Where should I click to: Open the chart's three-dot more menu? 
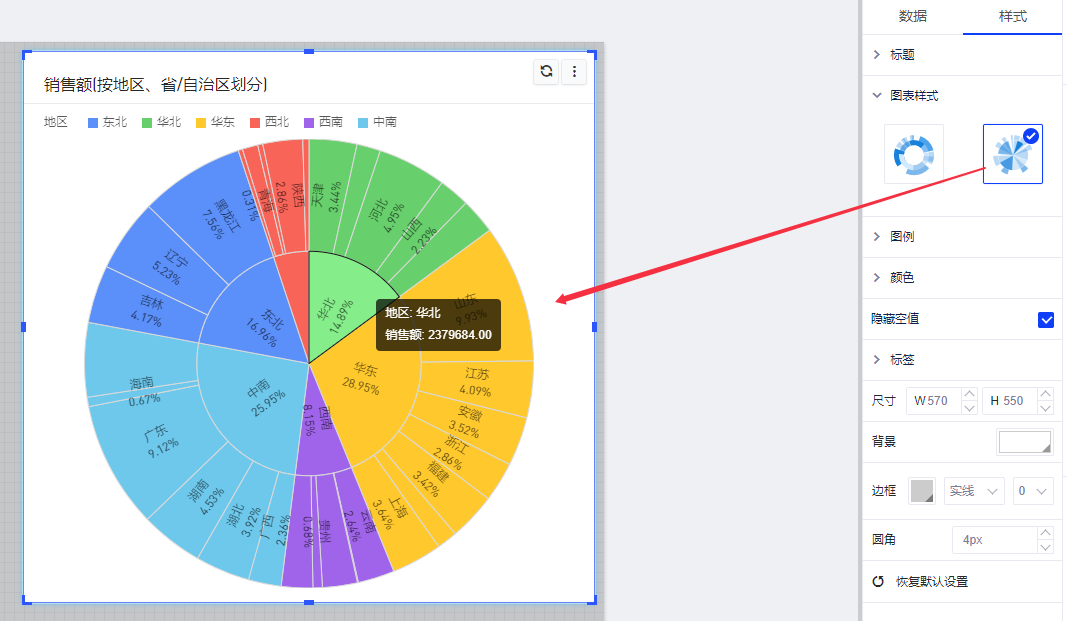pyautogui.click(x=574, y=71)
